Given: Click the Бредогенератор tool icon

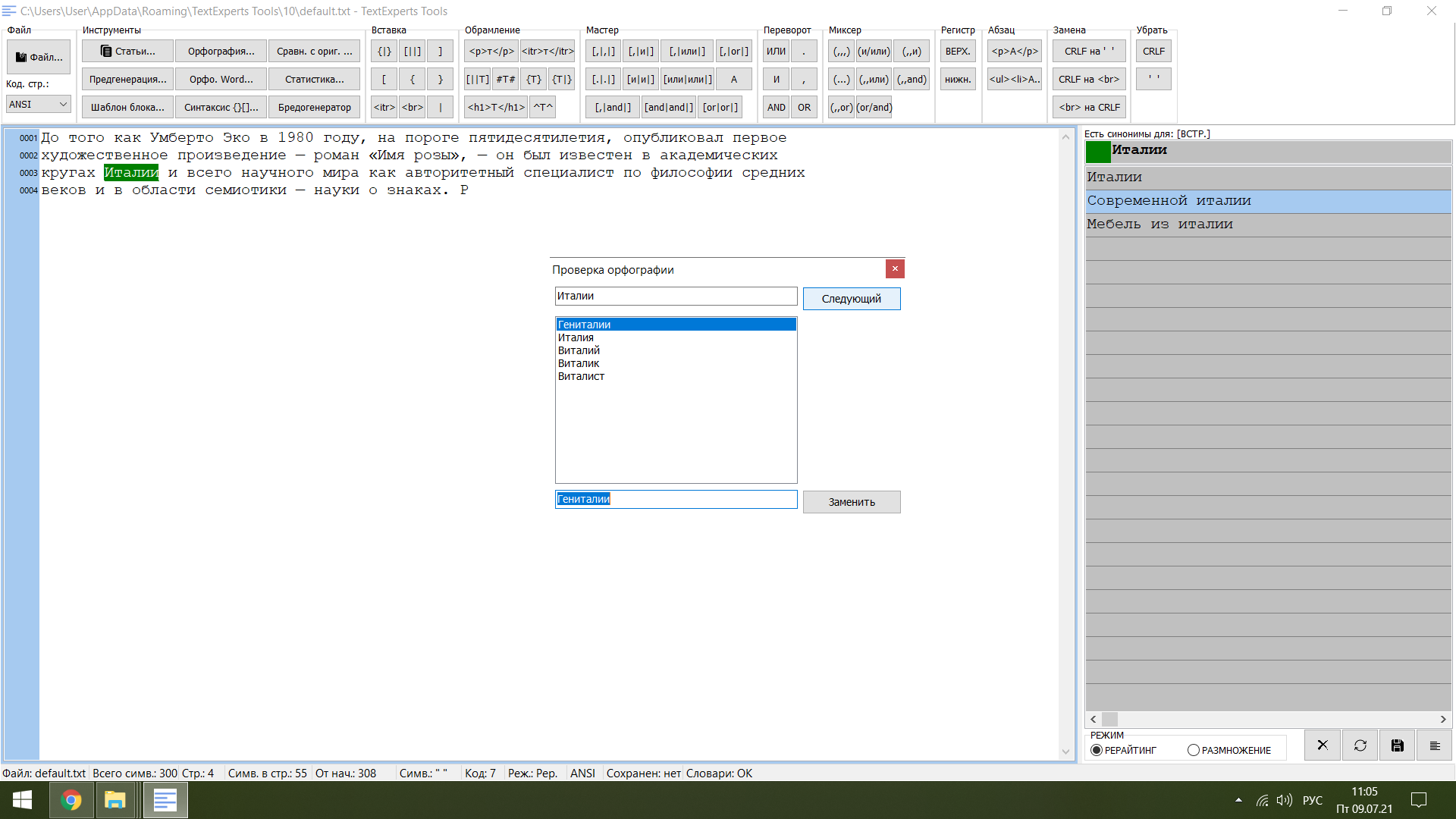Looking at the screenshot, I should [x=314, y=106].
